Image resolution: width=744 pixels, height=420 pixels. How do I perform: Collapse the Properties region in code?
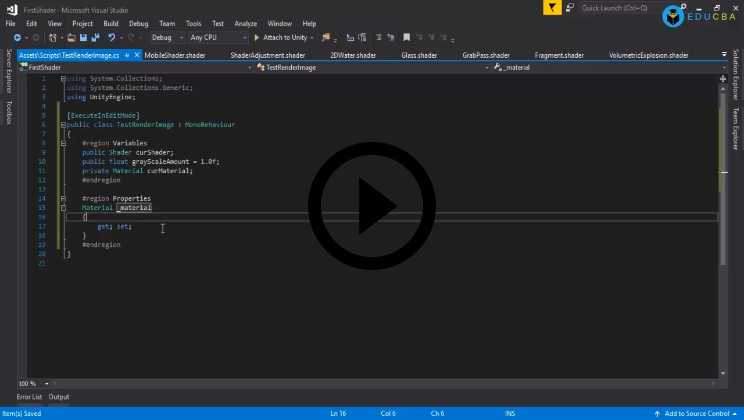click(x=63, y=198)
